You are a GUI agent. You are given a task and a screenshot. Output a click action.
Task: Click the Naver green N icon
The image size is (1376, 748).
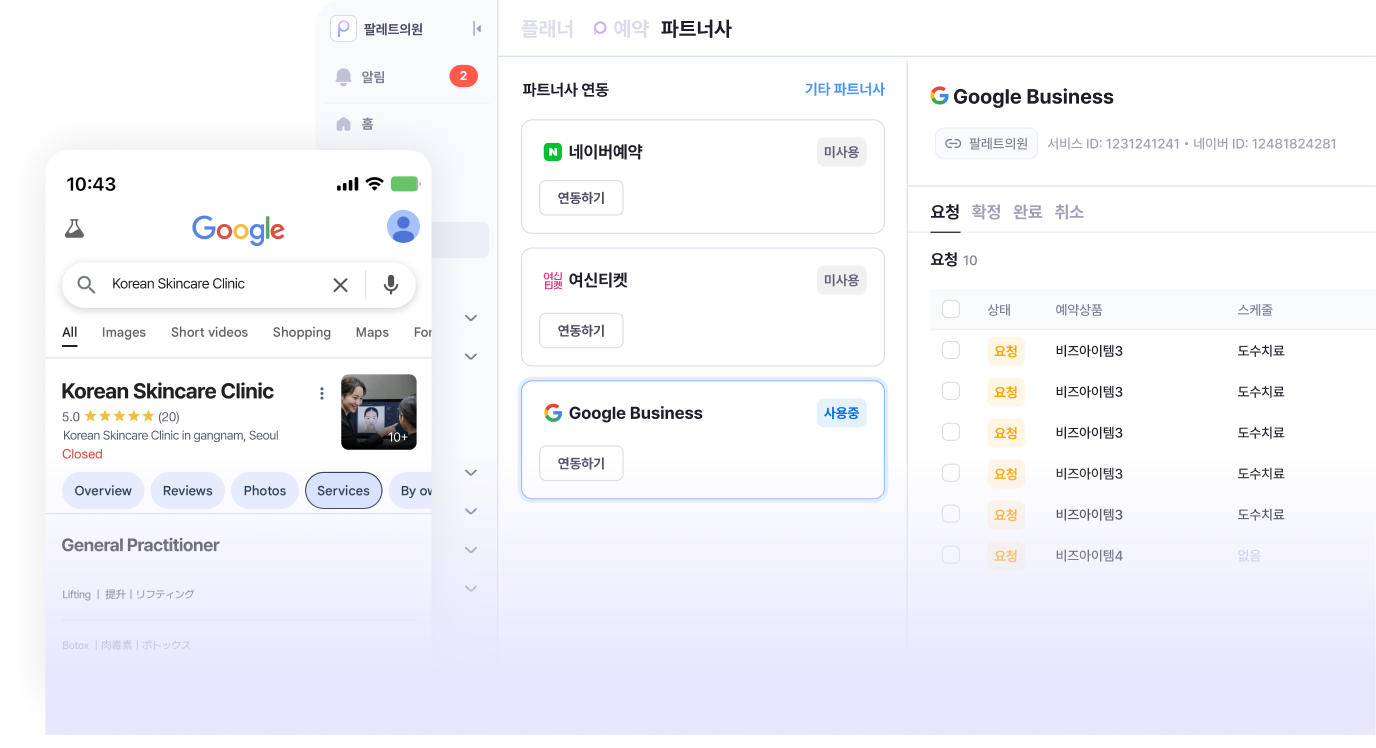coord(553,152)
